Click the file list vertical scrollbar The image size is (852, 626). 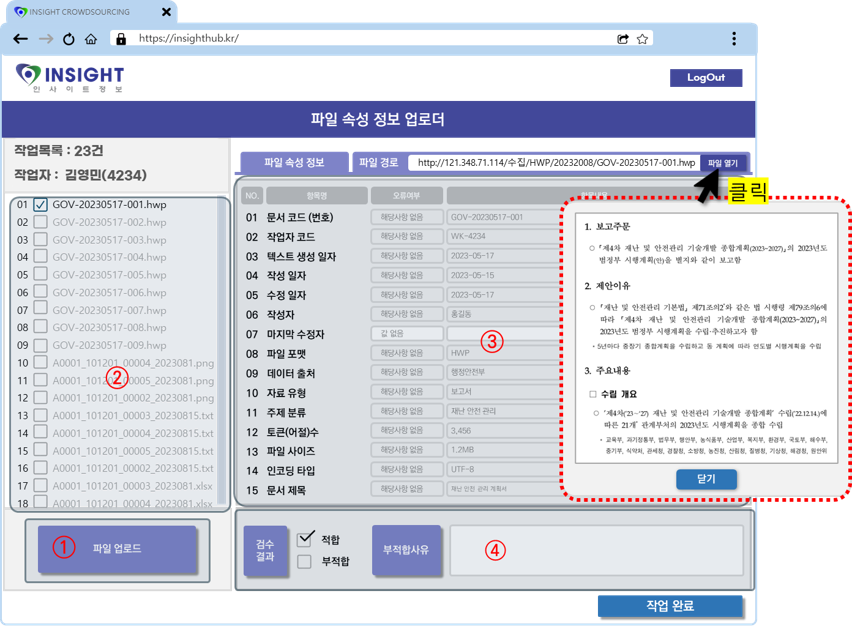[x=221, y=352]
